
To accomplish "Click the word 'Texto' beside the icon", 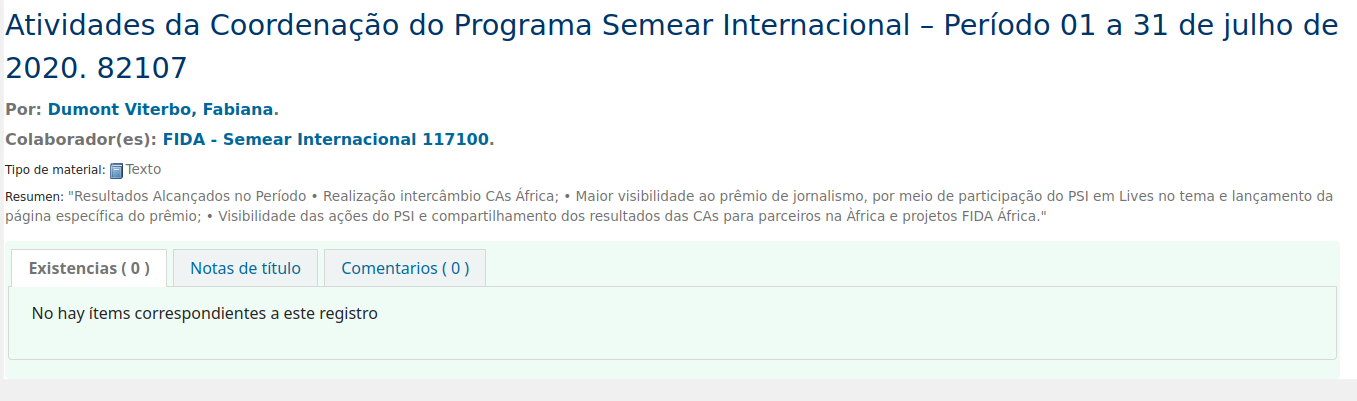I will click(143, 170).
